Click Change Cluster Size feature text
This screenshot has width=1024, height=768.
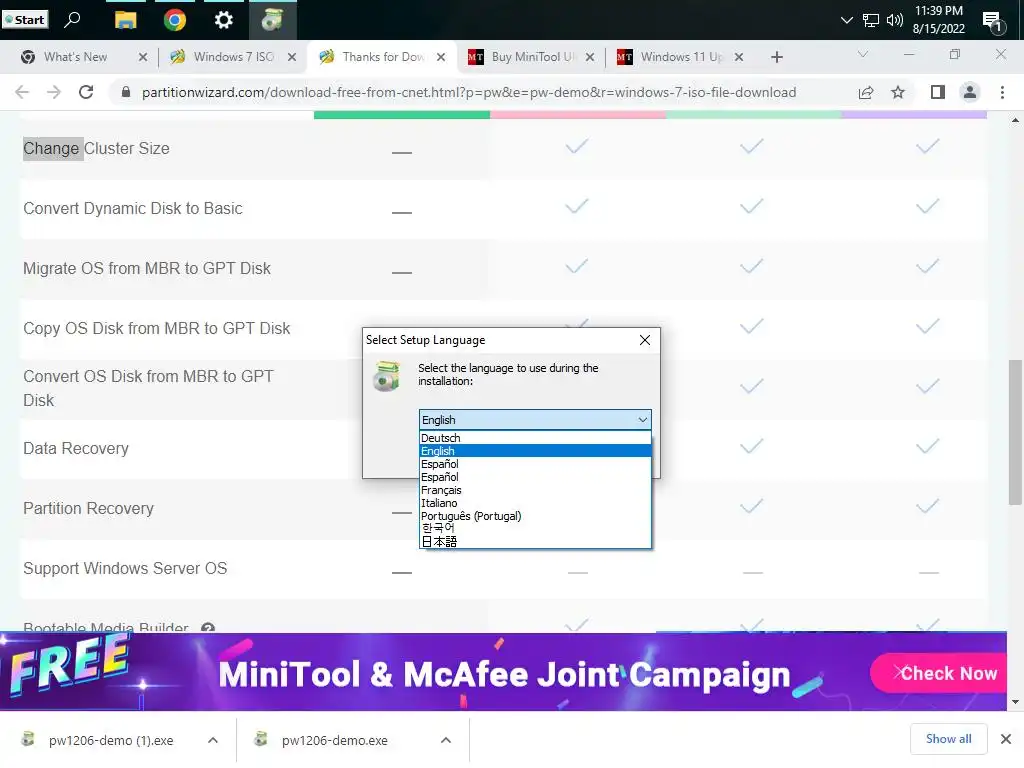click(96, 149)
